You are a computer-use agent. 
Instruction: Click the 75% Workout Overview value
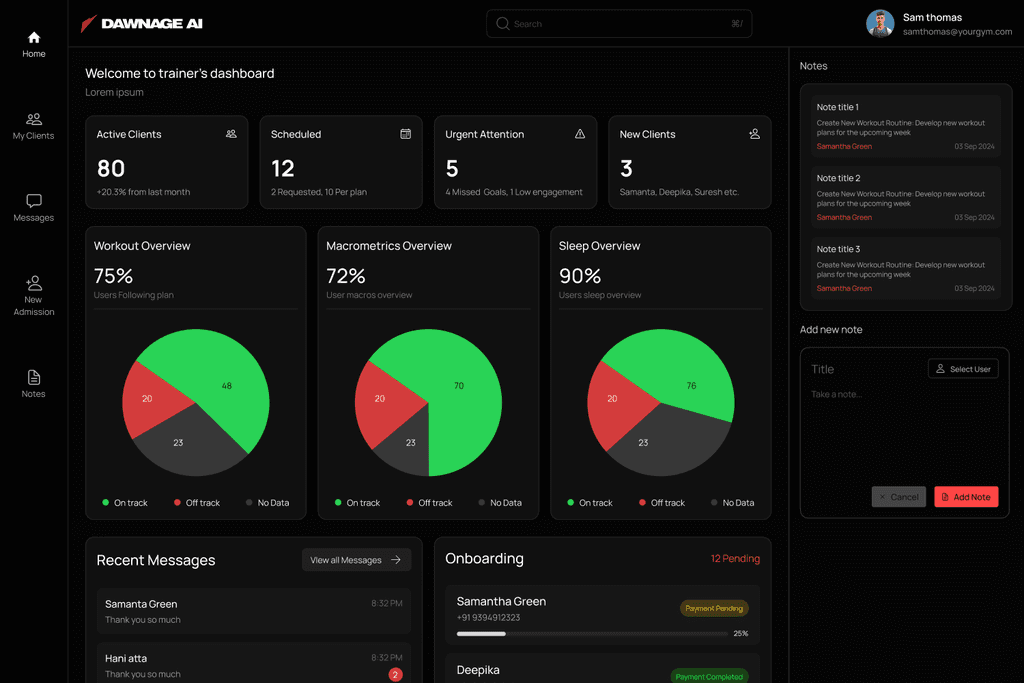tap(114, 276)
